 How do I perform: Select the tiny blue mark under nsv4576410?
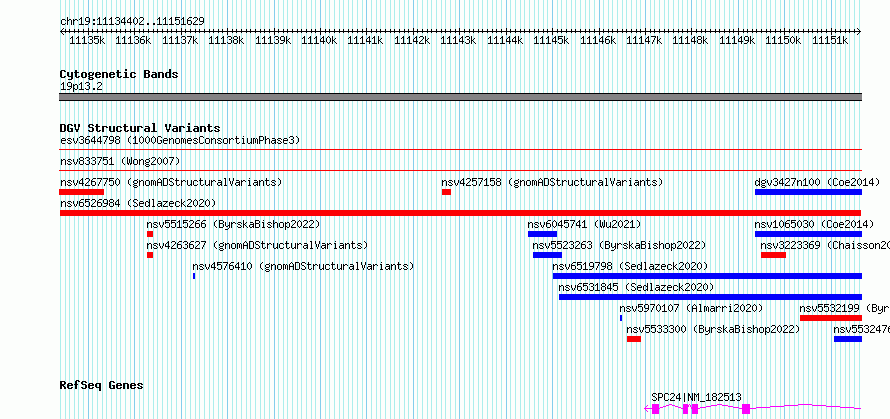tap(194, 276)
